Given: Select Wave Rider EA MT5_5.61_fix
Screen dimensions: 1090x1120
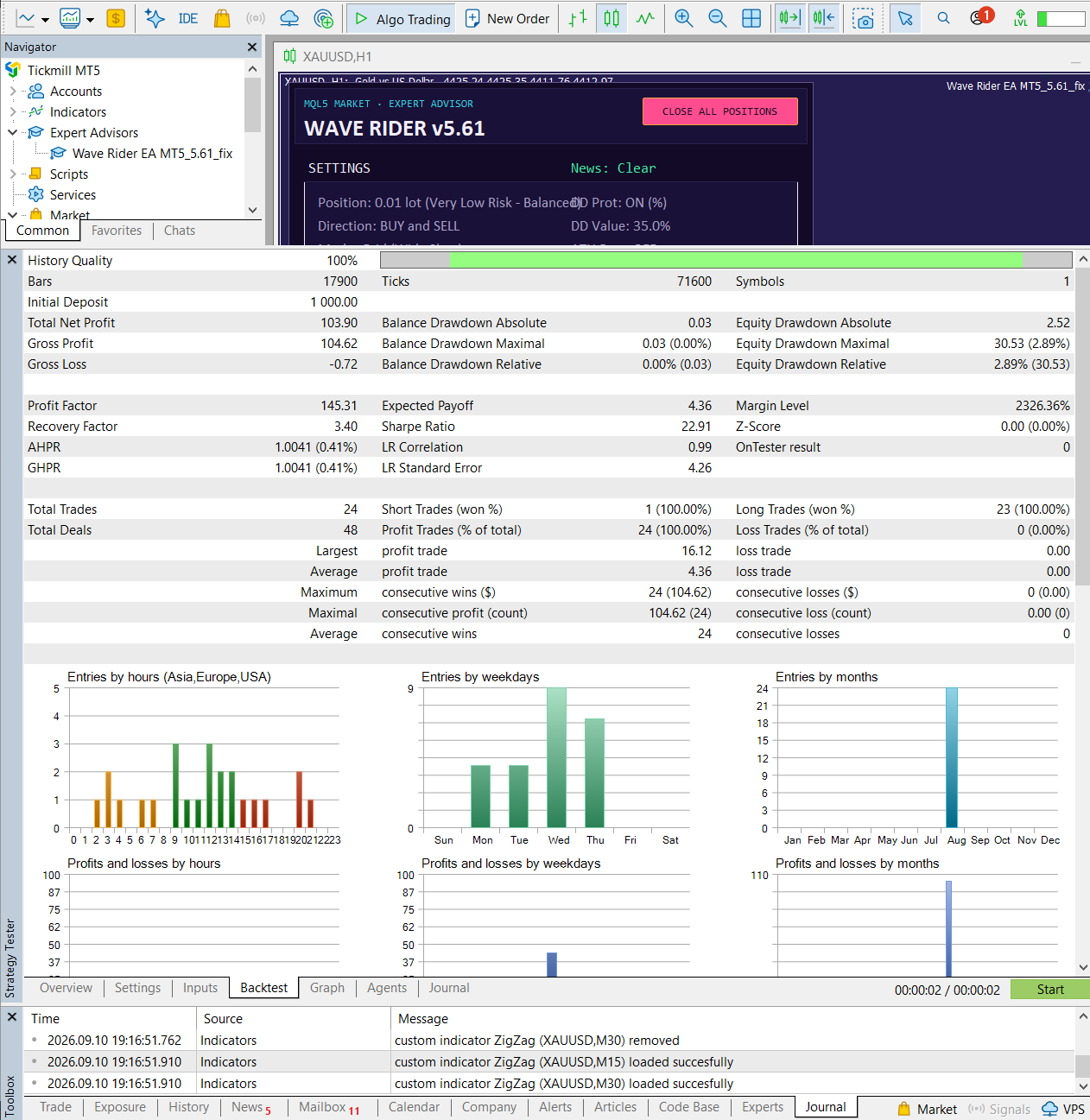Looking at the screenshot, I should 152,154.
